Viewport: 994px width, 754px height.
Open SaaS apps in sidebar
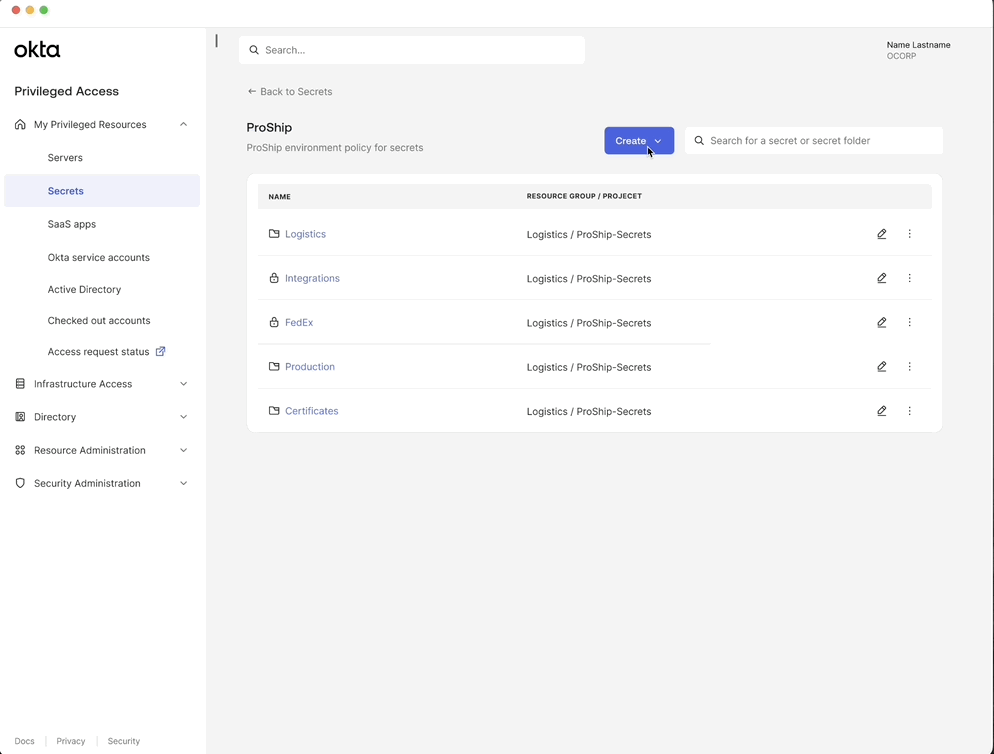pyautogui.click(x=72, y=224)
